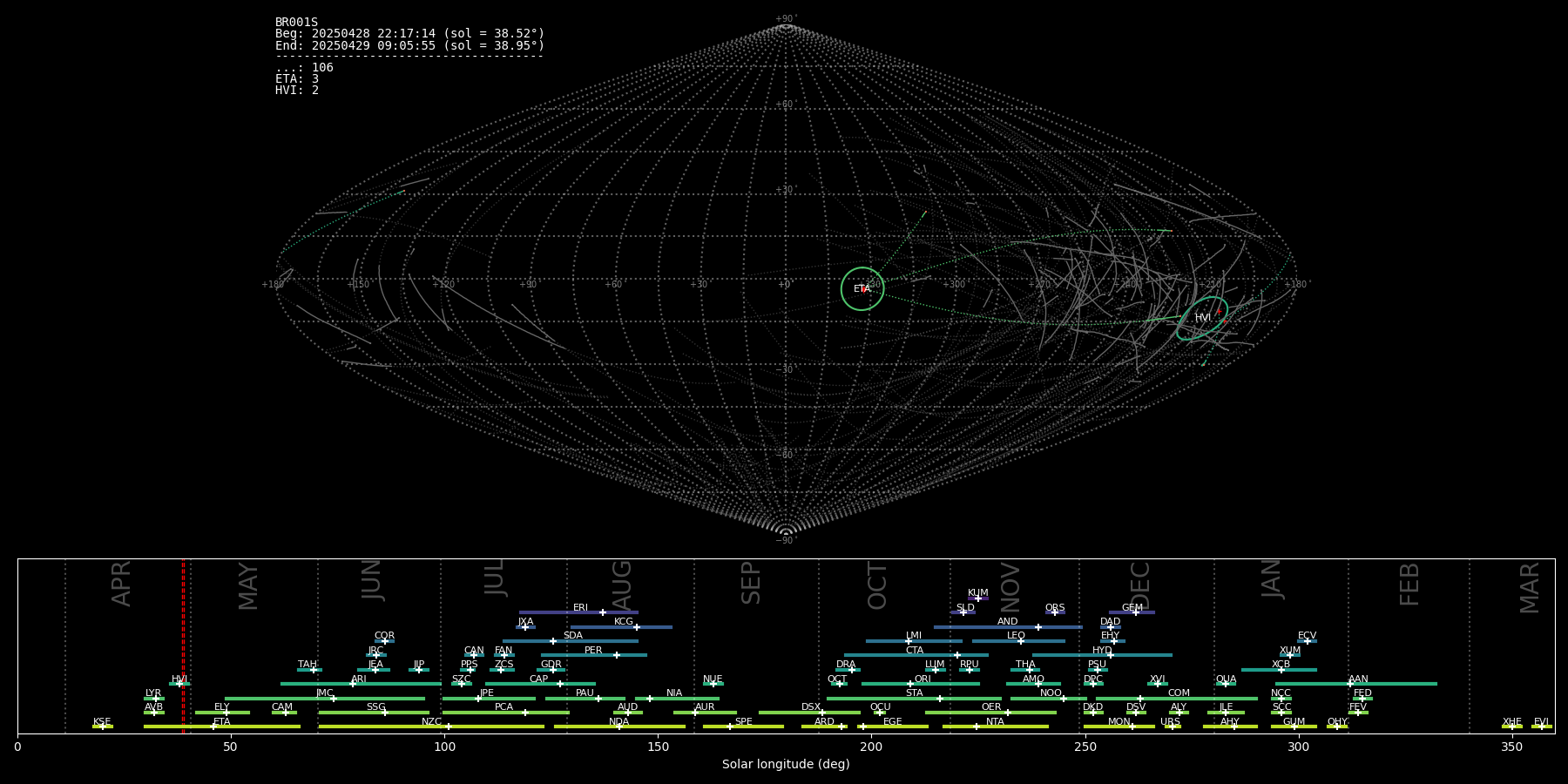Click the MON shower label
Image resolution: width=1568 pixels, height=784 pixels.
(1119, 722)
